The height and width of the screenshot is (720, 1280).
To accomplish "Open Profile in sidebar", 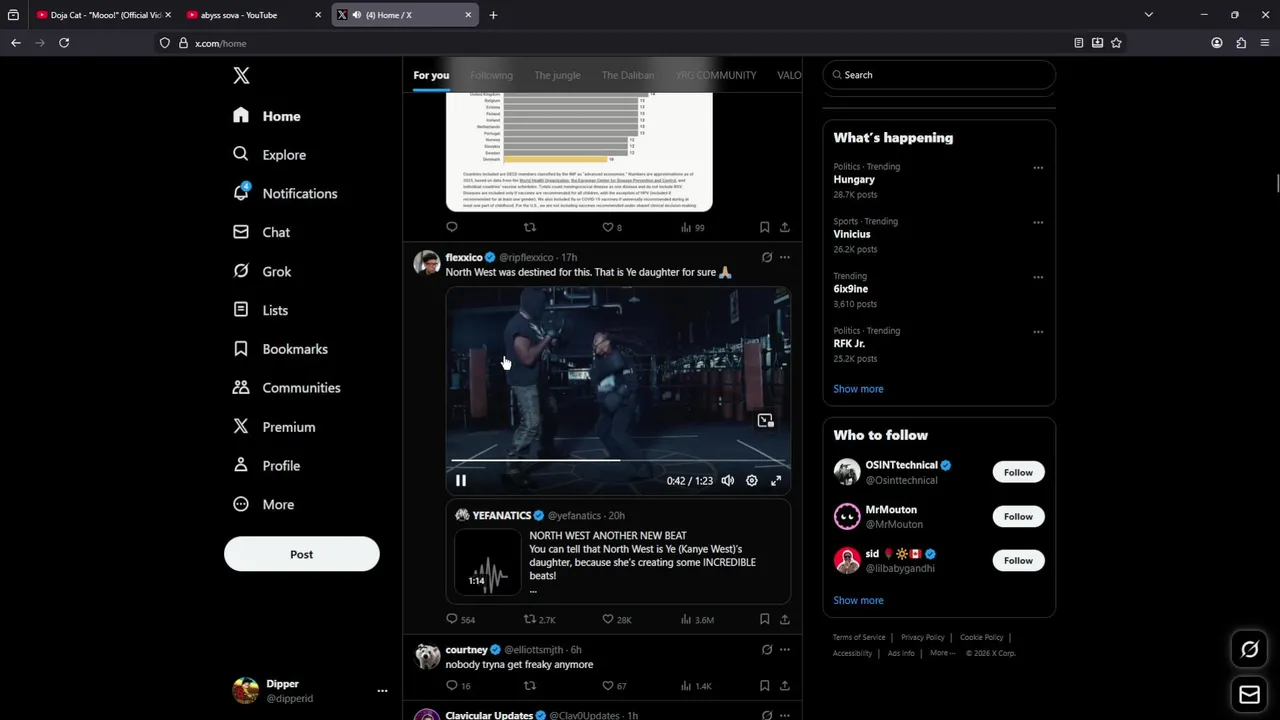I will (266, 466).
